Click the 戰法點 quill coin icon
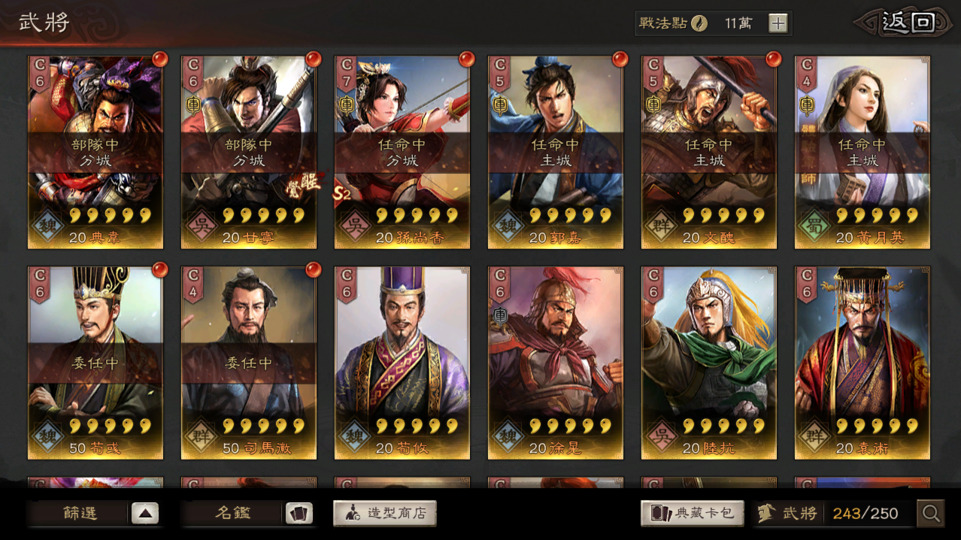 pyautogui.click(x=699, y=23)
